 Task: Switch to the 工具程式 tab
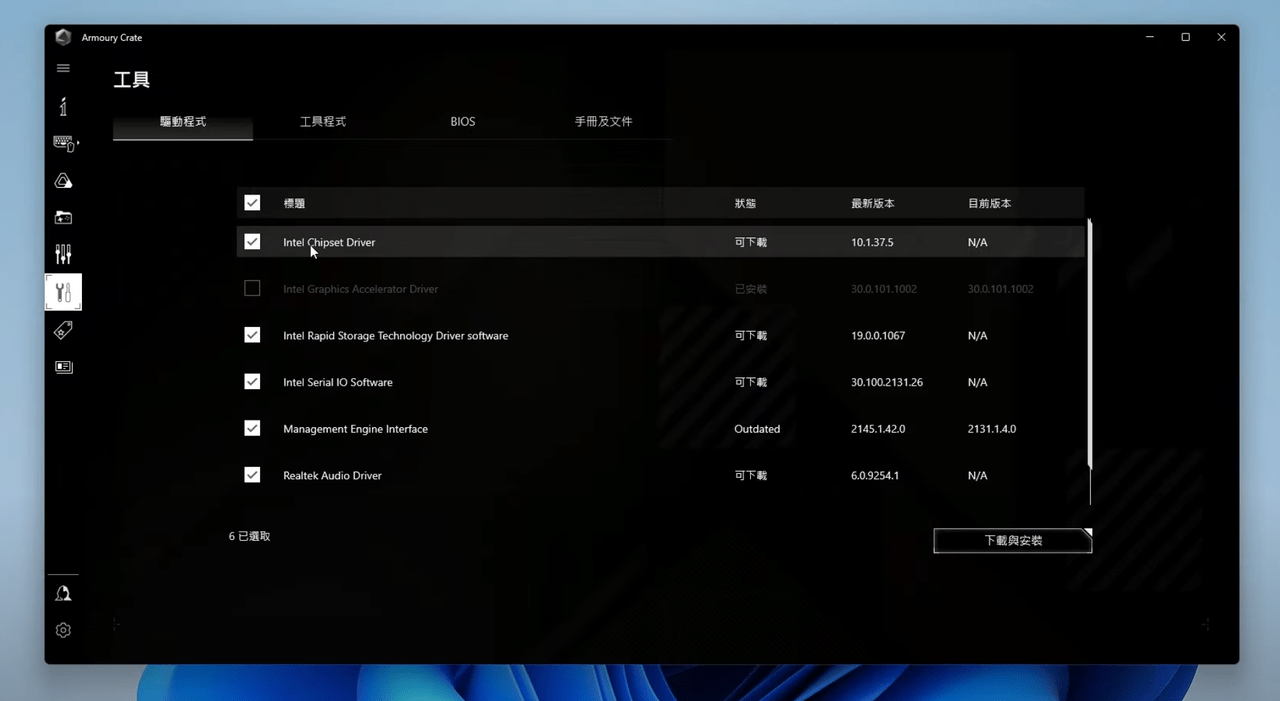click(x=323, y=122)
